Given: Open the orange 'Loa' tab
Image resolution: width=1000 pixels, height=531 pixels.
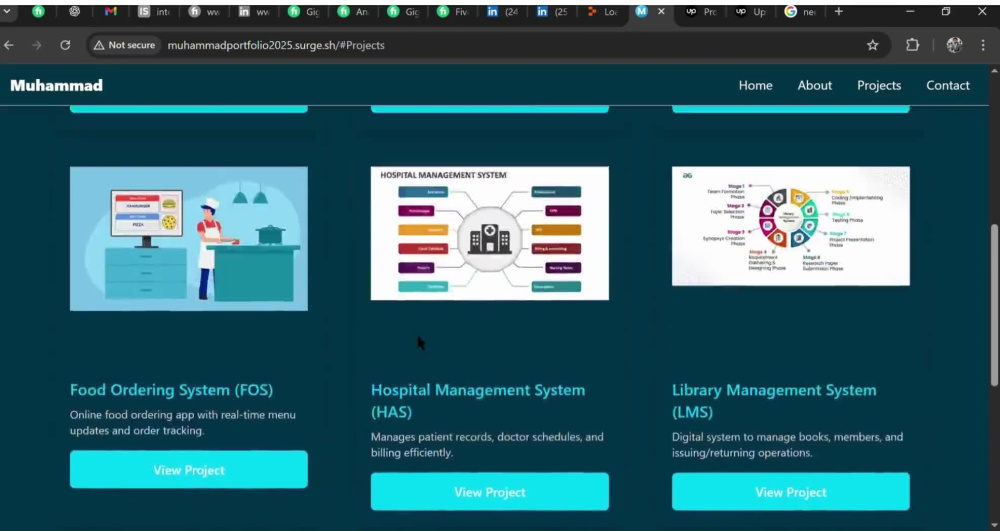Looking at the screenshot, I should (603, 11).
